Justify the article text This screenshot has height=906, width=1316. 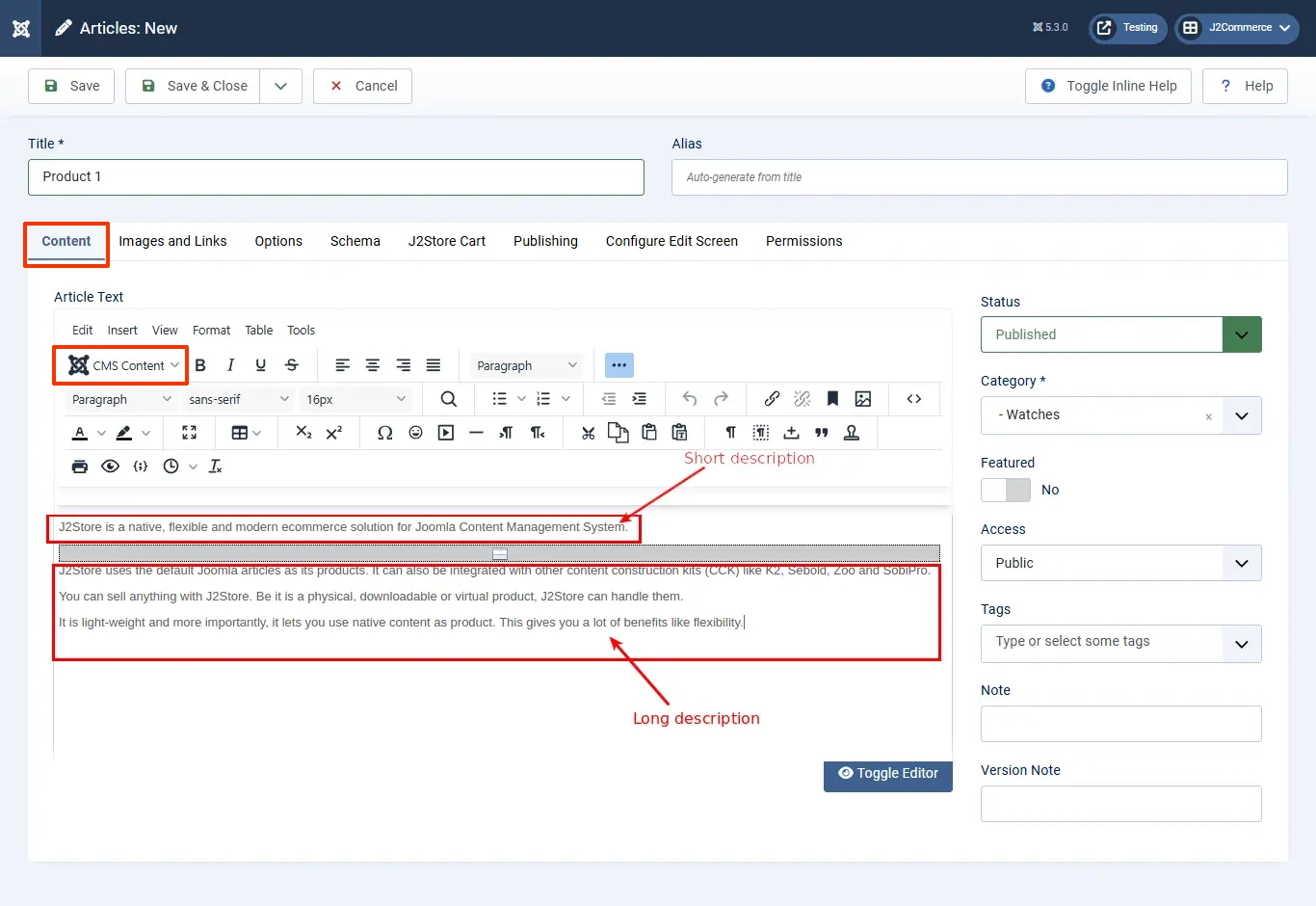(434, 365)
